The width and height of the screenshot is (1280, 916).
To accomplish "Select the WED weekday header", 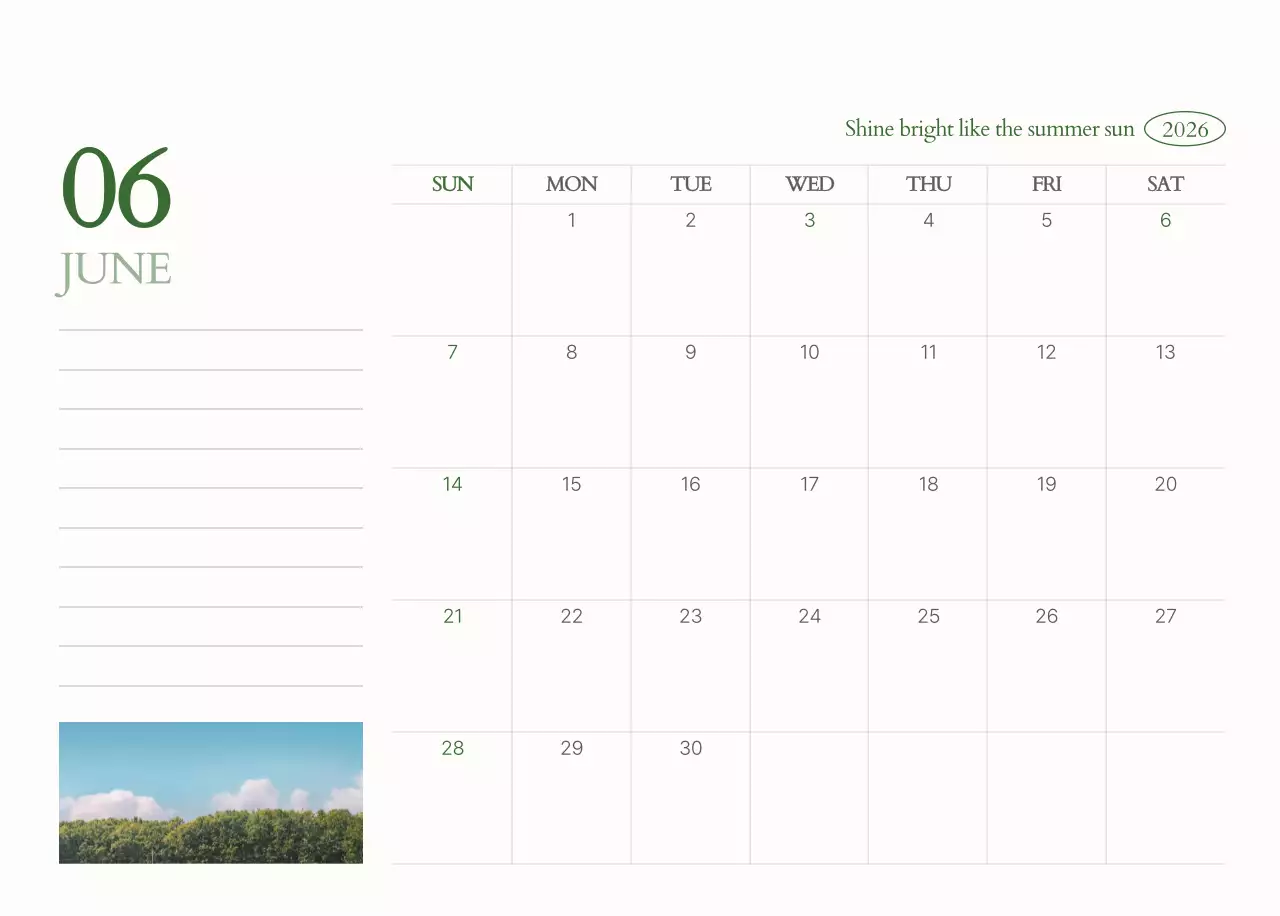I will [809, 184].
